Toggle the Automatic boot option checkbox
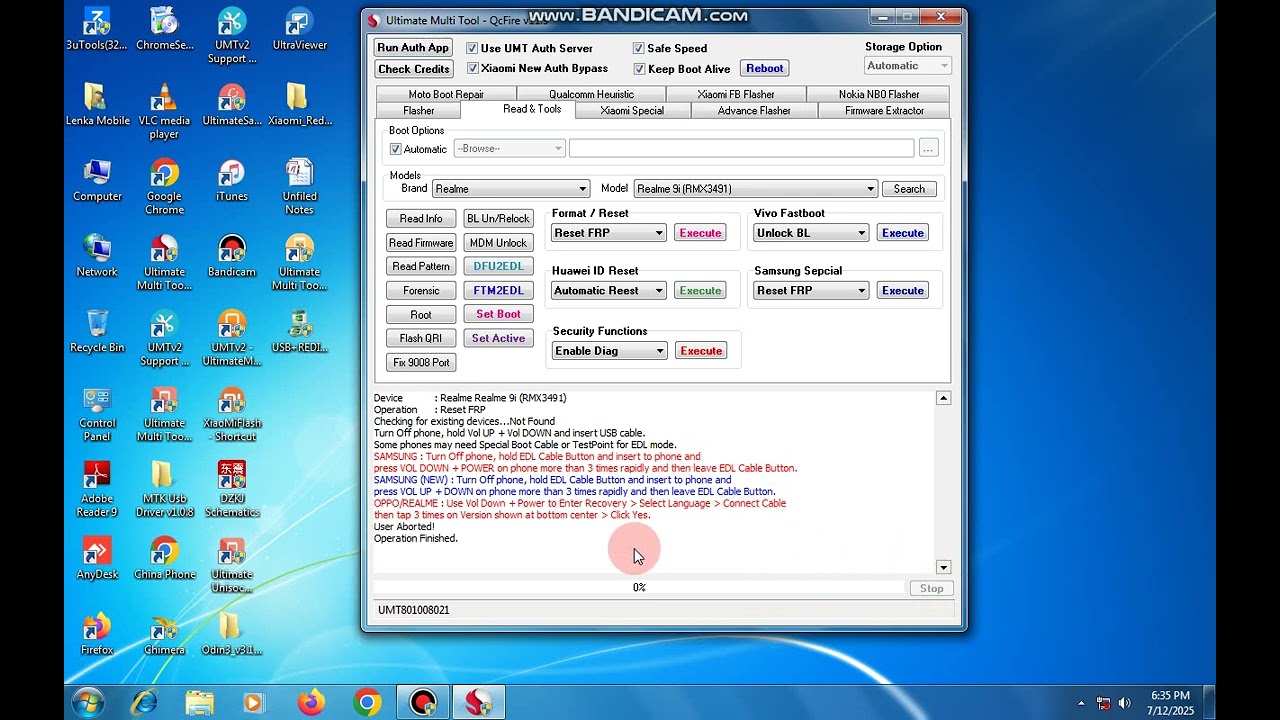The image size is (1280, 720). click(395, 149)
